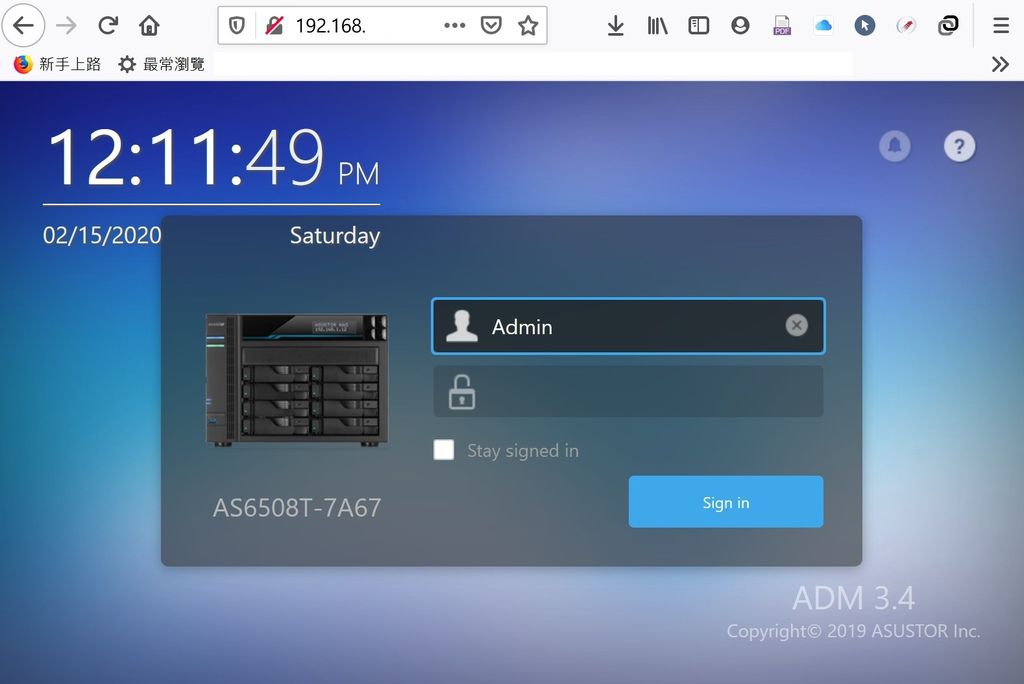Click the Admin username field
The height and width of the screenshot is (684, 1024).
(x=628, y=326)
